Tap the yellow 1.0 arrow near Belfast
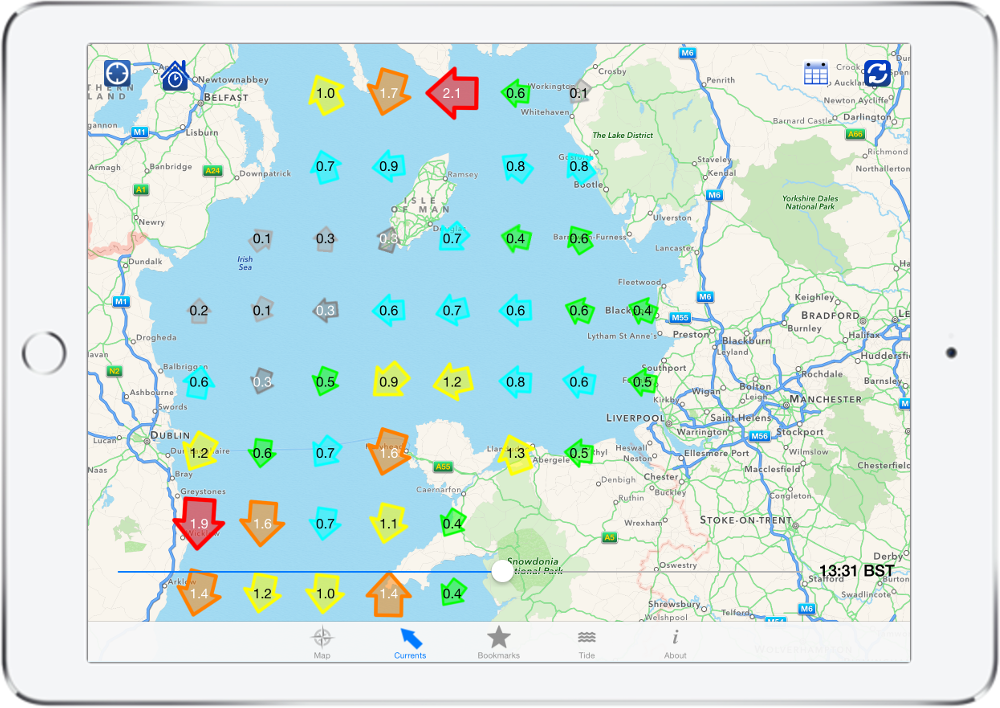 [x=325, y=94]
